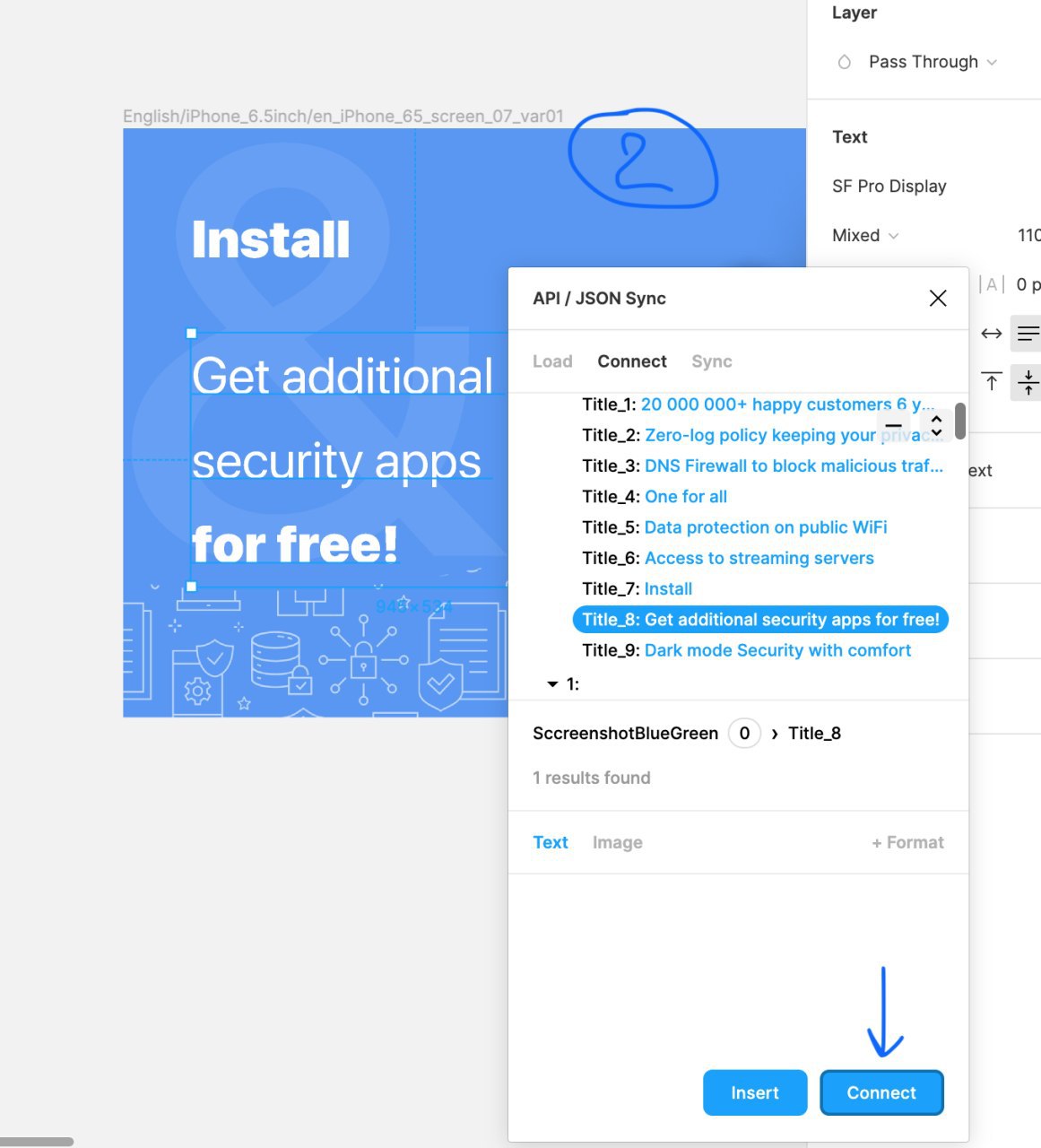Select Title_8: Get additional security apps row
Image resolution: width=1041 pixels, height=1148 pixels.
[760, 620]
